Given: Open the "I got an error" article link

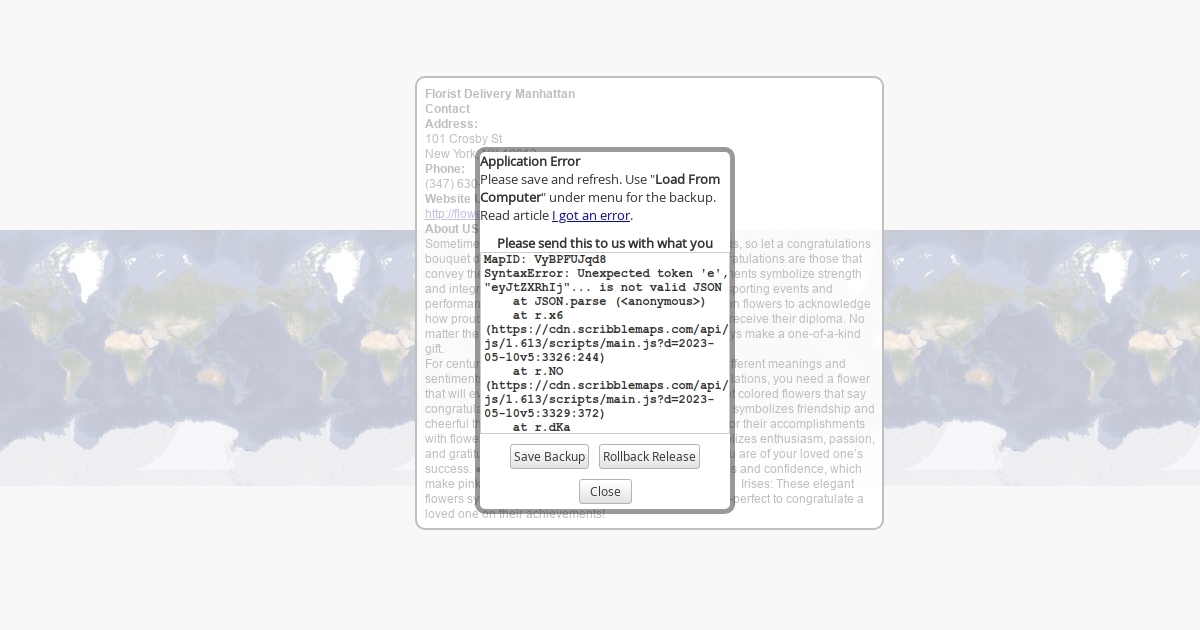Looking at the screenshot, I should (590, 215).
